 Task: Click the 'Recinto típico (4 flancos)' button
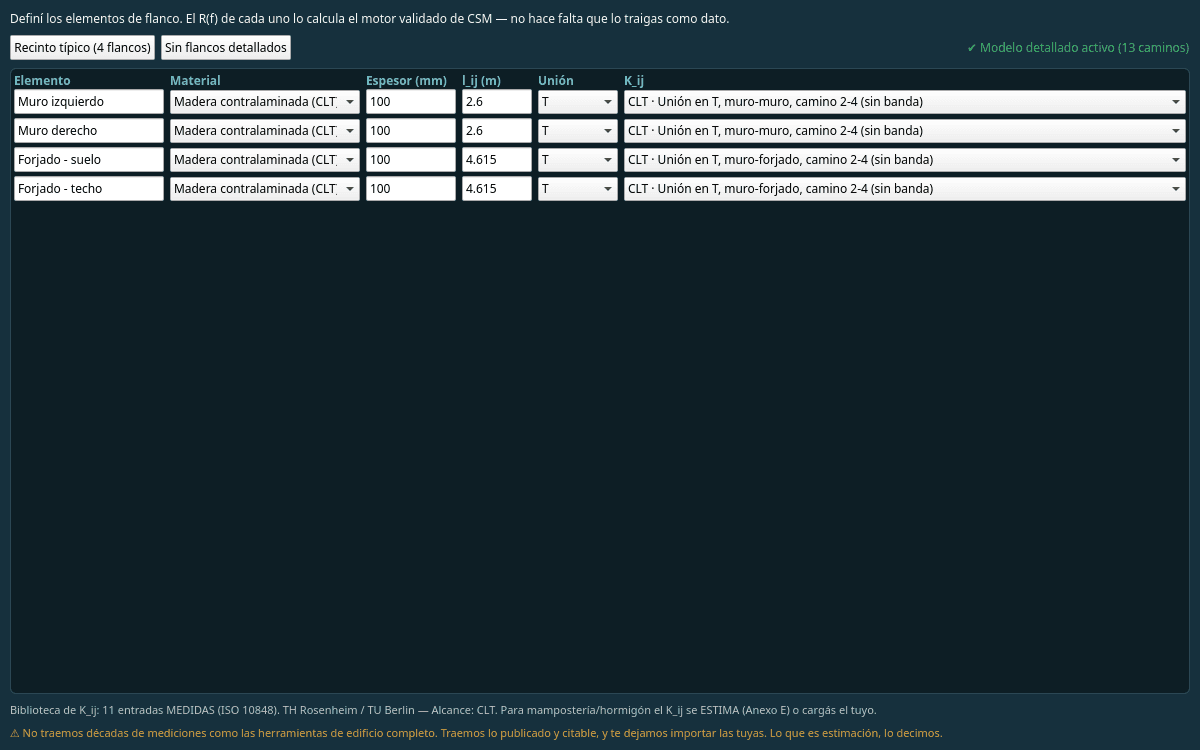(x=82, y=47)
